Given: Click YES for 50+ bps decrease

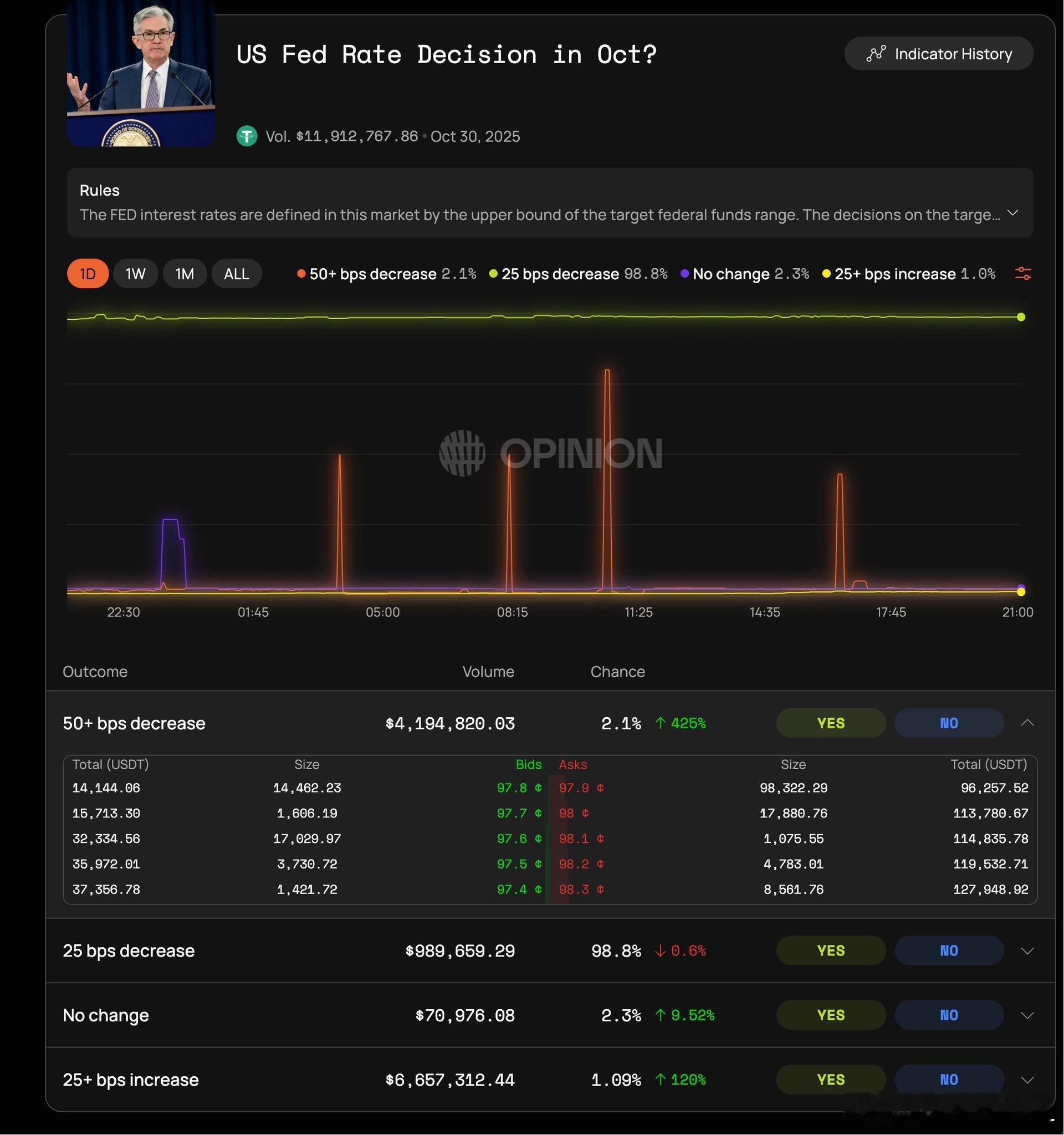Looking at the screenshot, I should pyautogui.click(x=831, y=723).
